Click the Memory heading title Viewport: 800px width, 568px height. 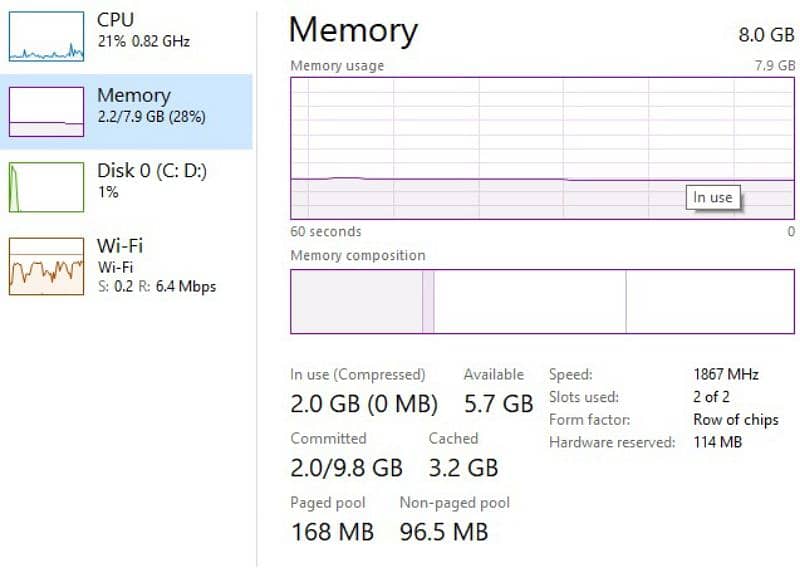tap(353, 30)
